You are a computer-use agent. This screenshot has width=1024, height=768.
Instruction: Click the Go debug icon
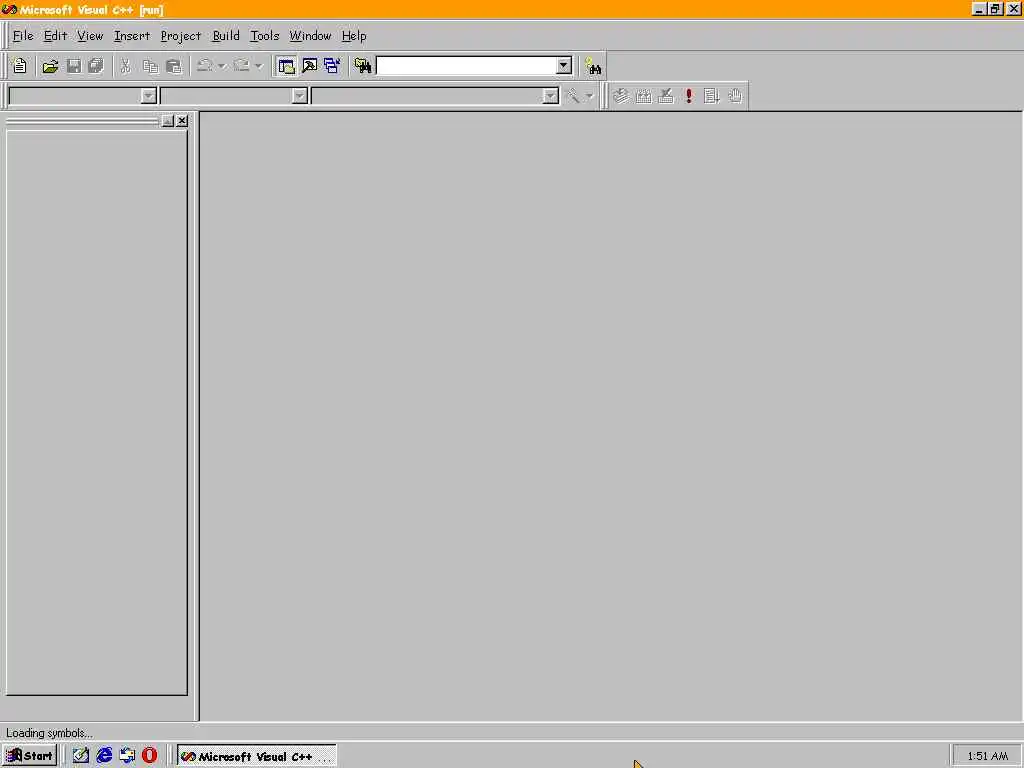[712, 97]
